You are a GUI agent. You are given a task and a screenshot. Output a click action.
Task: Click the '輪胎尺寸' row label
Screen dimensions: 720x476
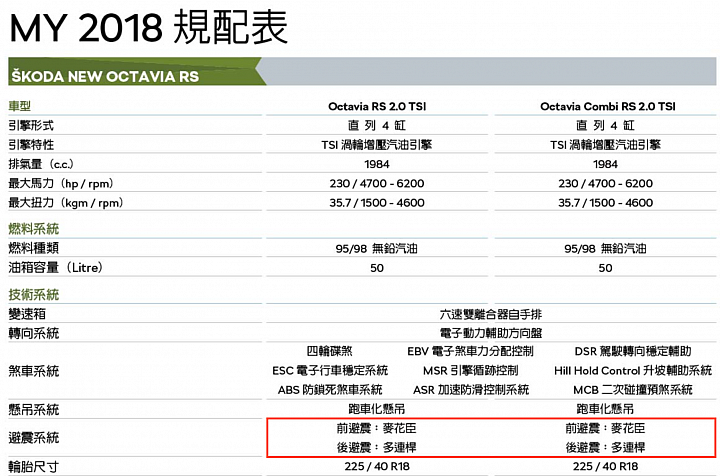(34, 466)
